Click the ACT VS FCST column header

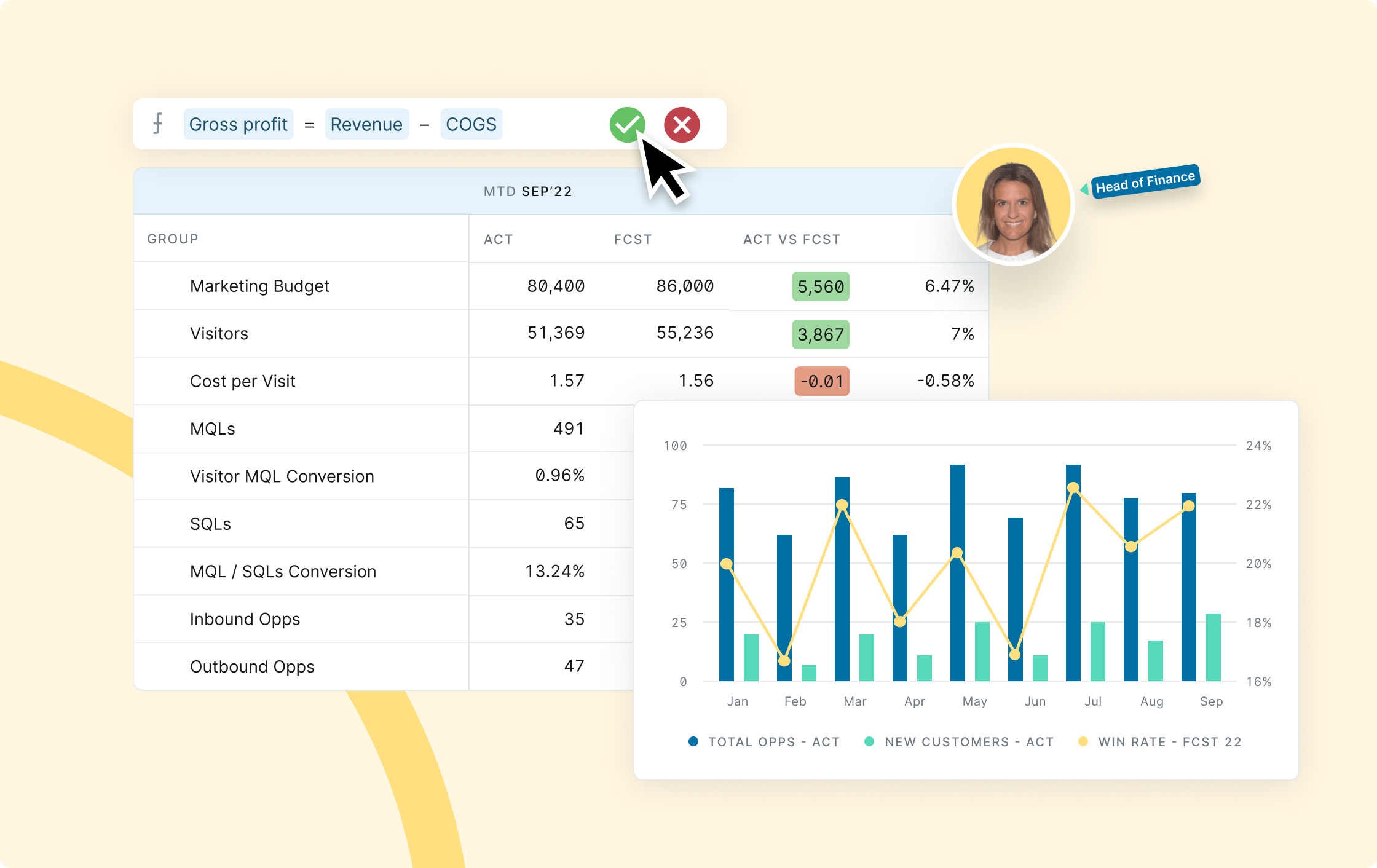tap(791, 239)
